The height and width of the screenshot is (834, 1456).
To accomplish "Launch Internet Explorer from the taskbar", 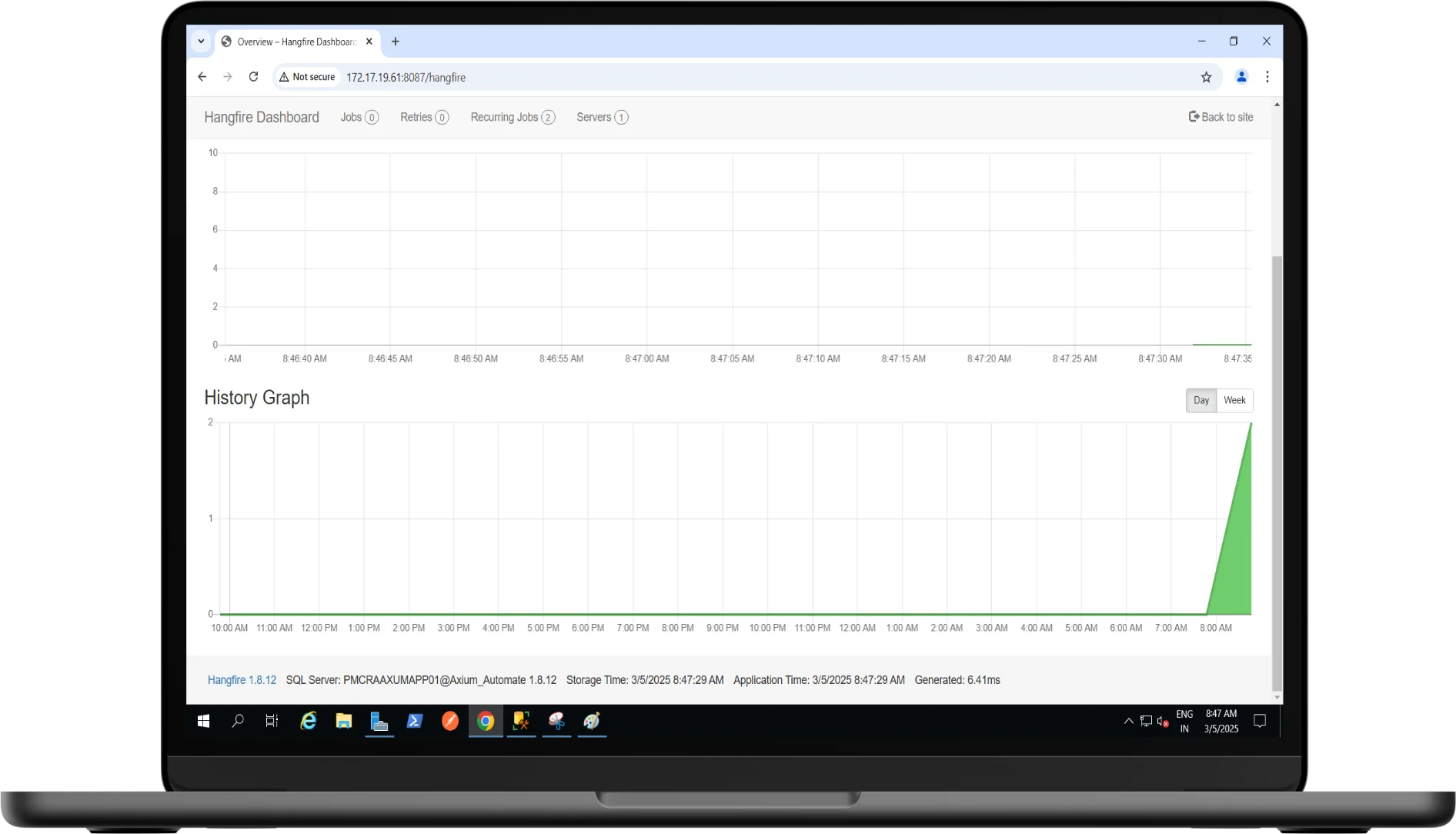I will click(x=309, y=721).
